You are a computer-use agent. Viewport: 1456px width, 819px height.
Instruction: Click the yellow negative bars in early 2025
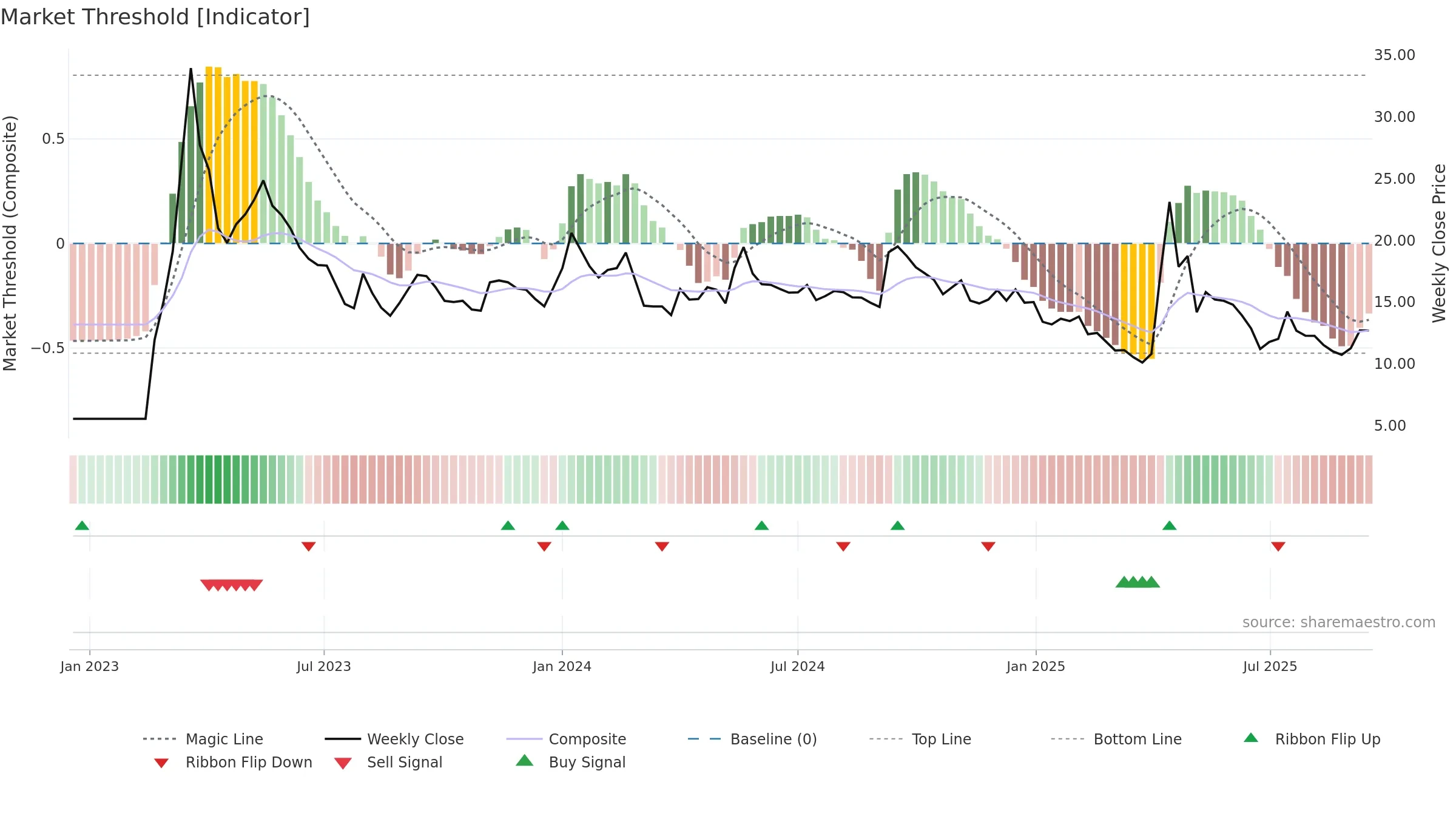tap(1138, 300)
